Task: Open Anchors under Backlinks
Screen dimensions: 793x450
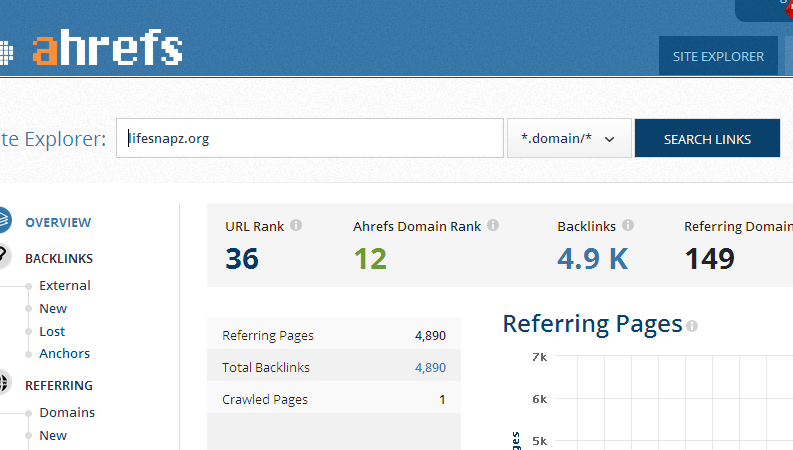Action: (x=65, y=353)
